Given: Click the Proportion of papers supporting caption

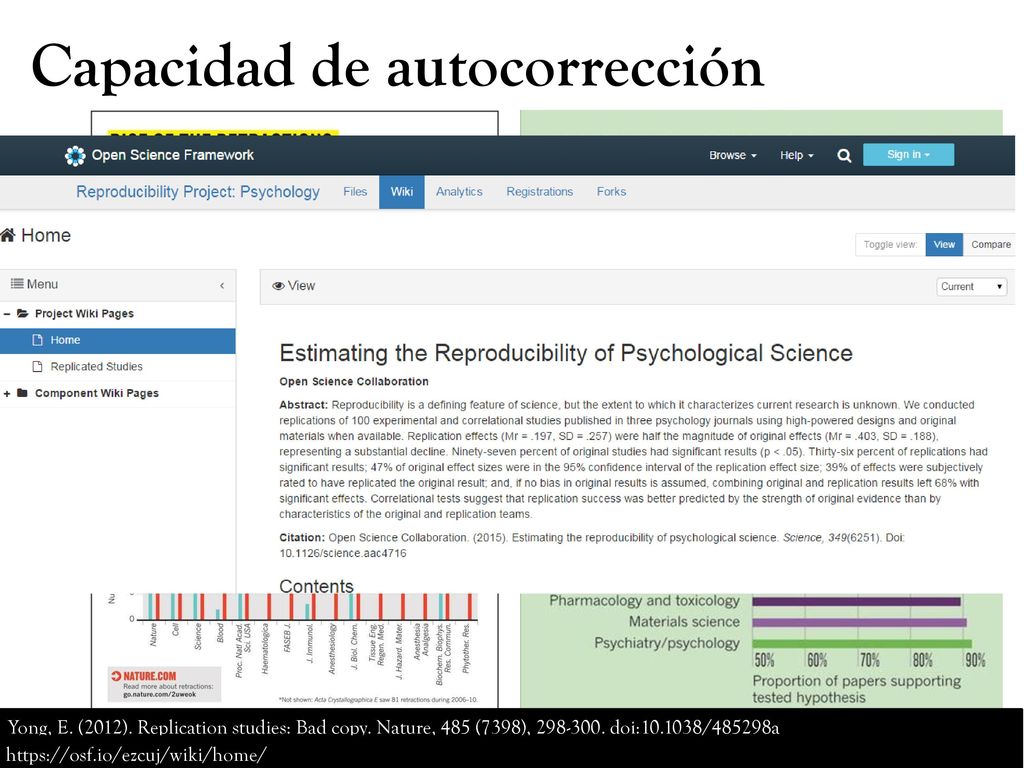Looking at the screenshot, I should point(856,689).
